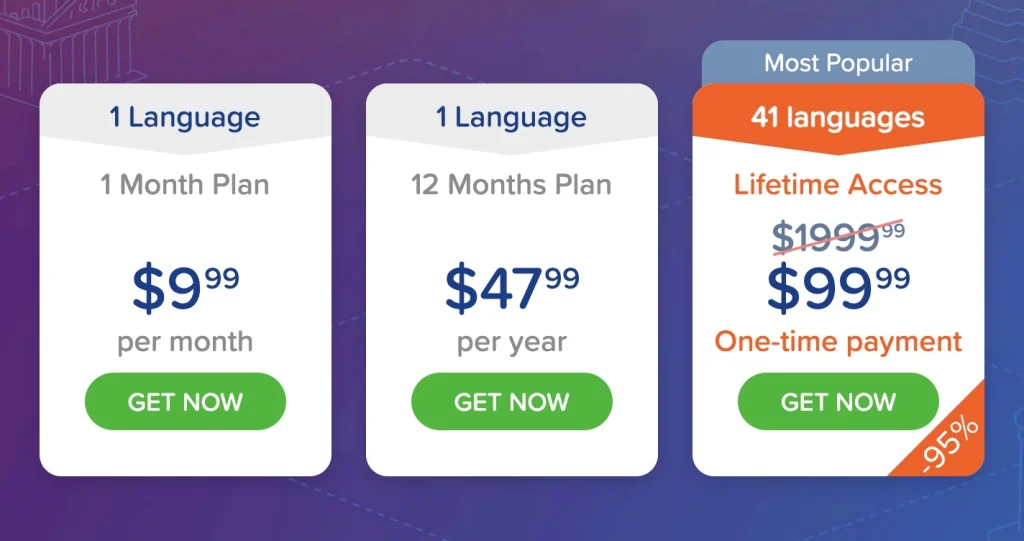Click GET NOW on the 1 Month Plan

tap(185, 402)
